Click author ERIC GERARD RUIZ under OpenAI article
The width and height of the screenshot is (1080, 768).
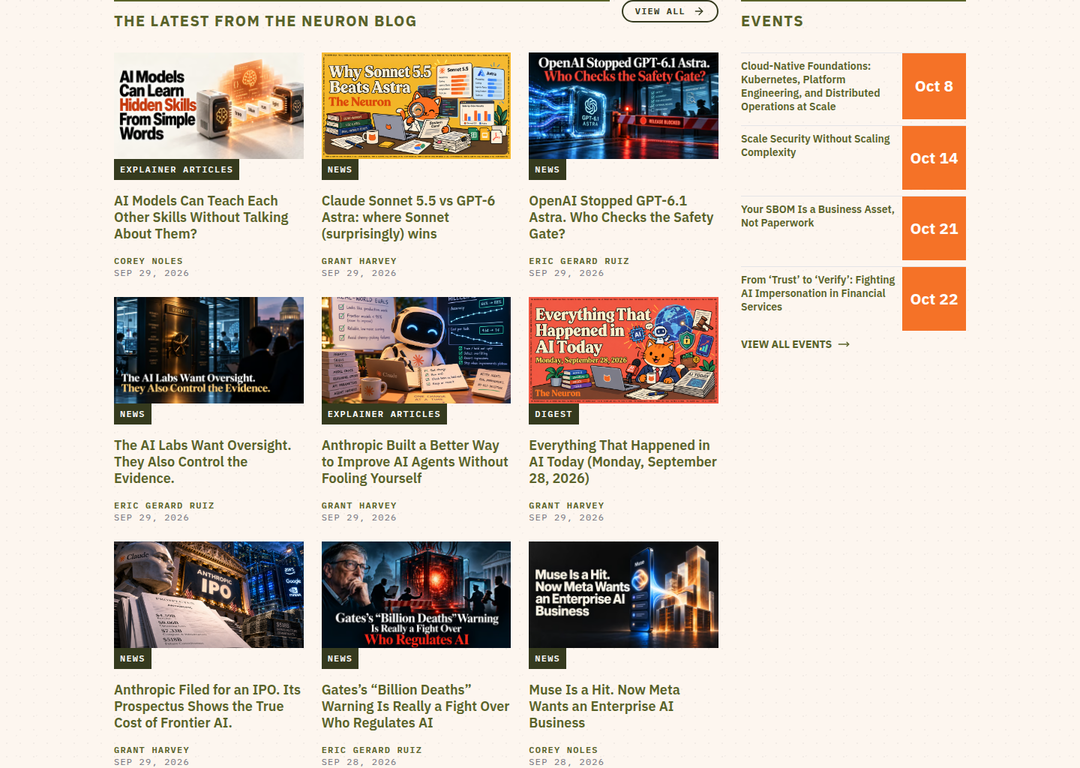pyautogui.click(x=579, y=261)
